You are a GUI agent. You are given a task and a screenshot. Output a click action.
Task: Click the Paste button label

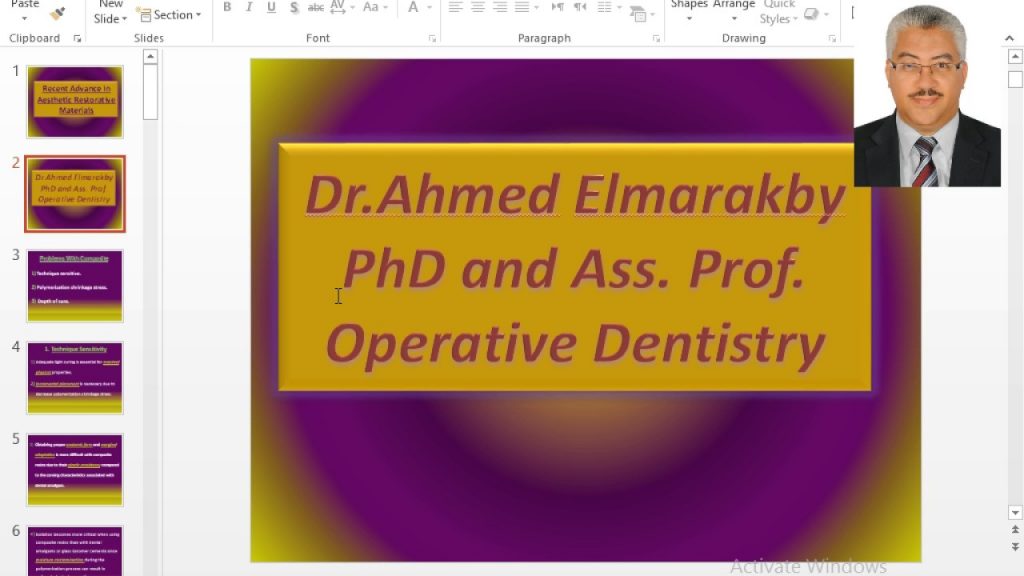(25, 4)
